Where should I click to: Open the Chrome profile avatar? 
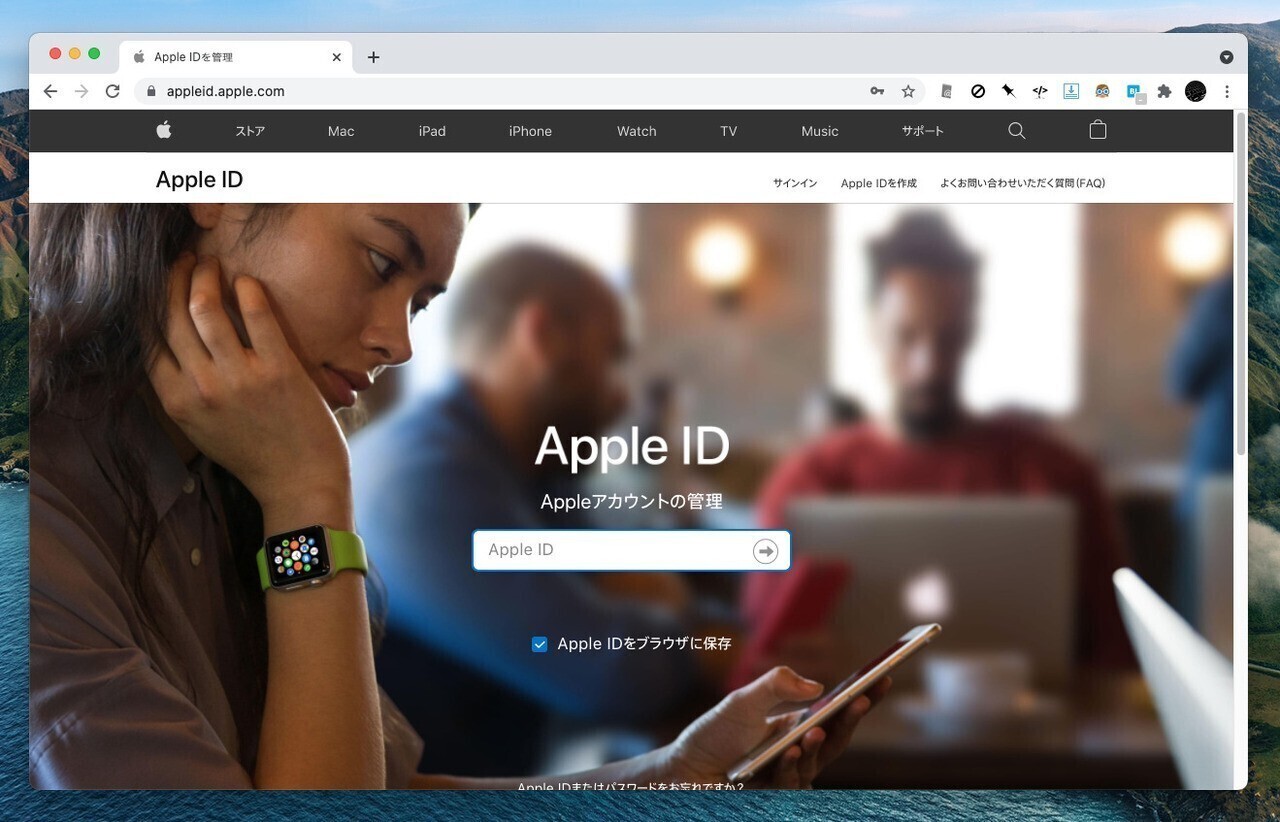(1195, 91)
